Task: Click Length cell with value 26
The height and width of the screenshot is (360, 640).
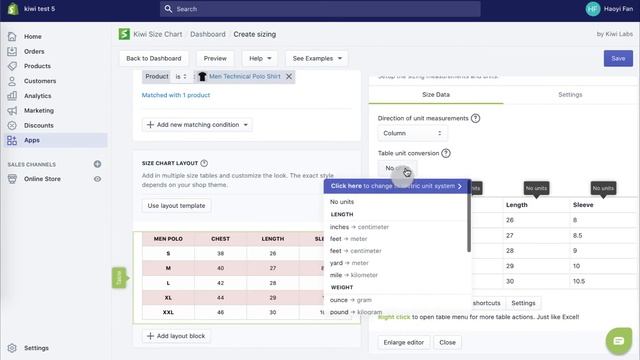Action: (536, 220)
